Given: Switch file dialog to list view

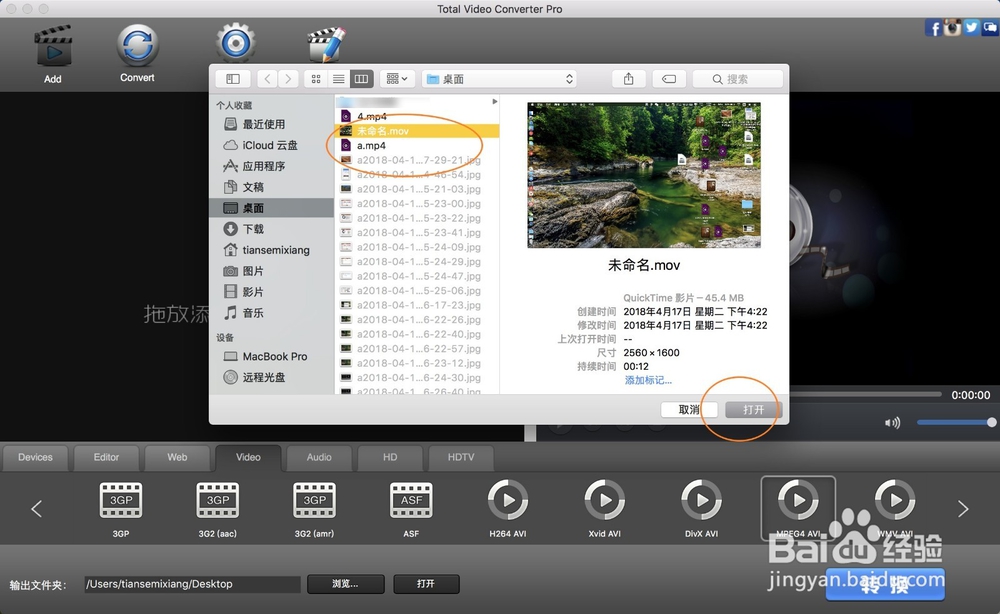Looking at the screenshot, I should (x=339, y=79).
